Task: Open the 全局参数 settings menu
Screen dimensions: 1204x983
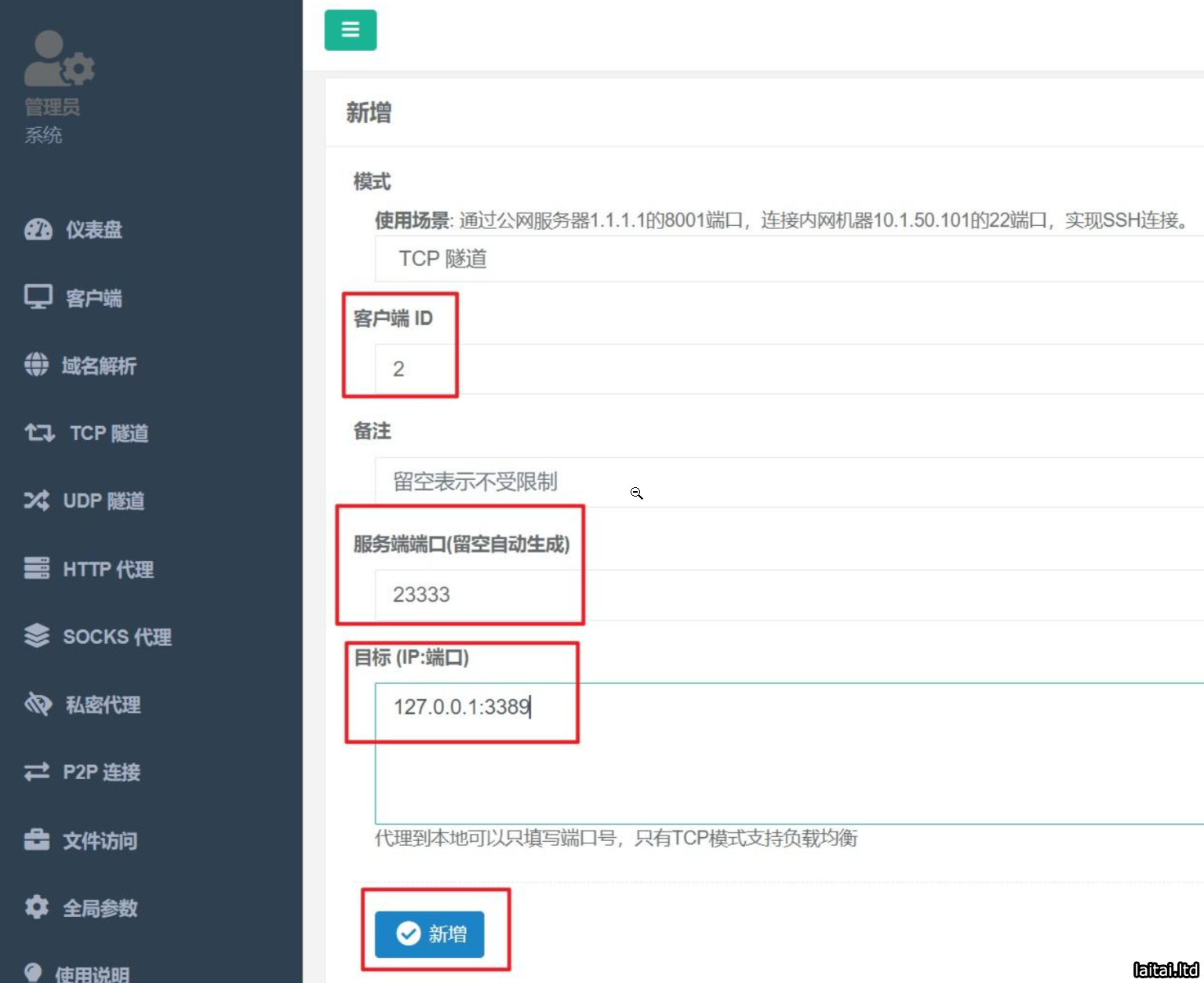Action: pyautogui.click(x=100, y=908)
